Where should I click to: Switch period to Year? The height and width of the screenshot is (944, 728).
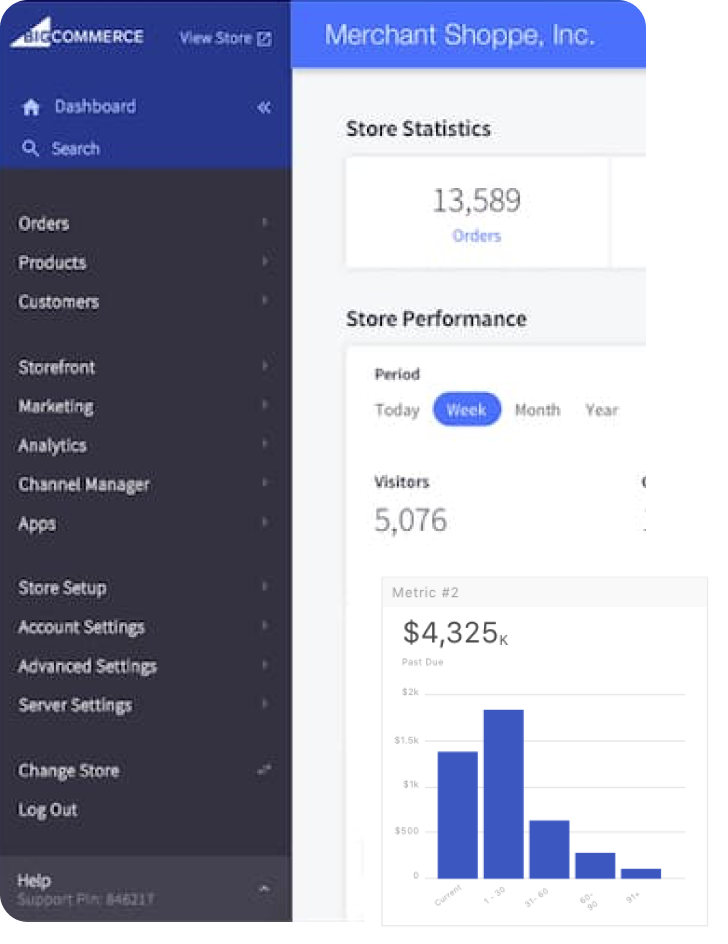pos(602,410)
